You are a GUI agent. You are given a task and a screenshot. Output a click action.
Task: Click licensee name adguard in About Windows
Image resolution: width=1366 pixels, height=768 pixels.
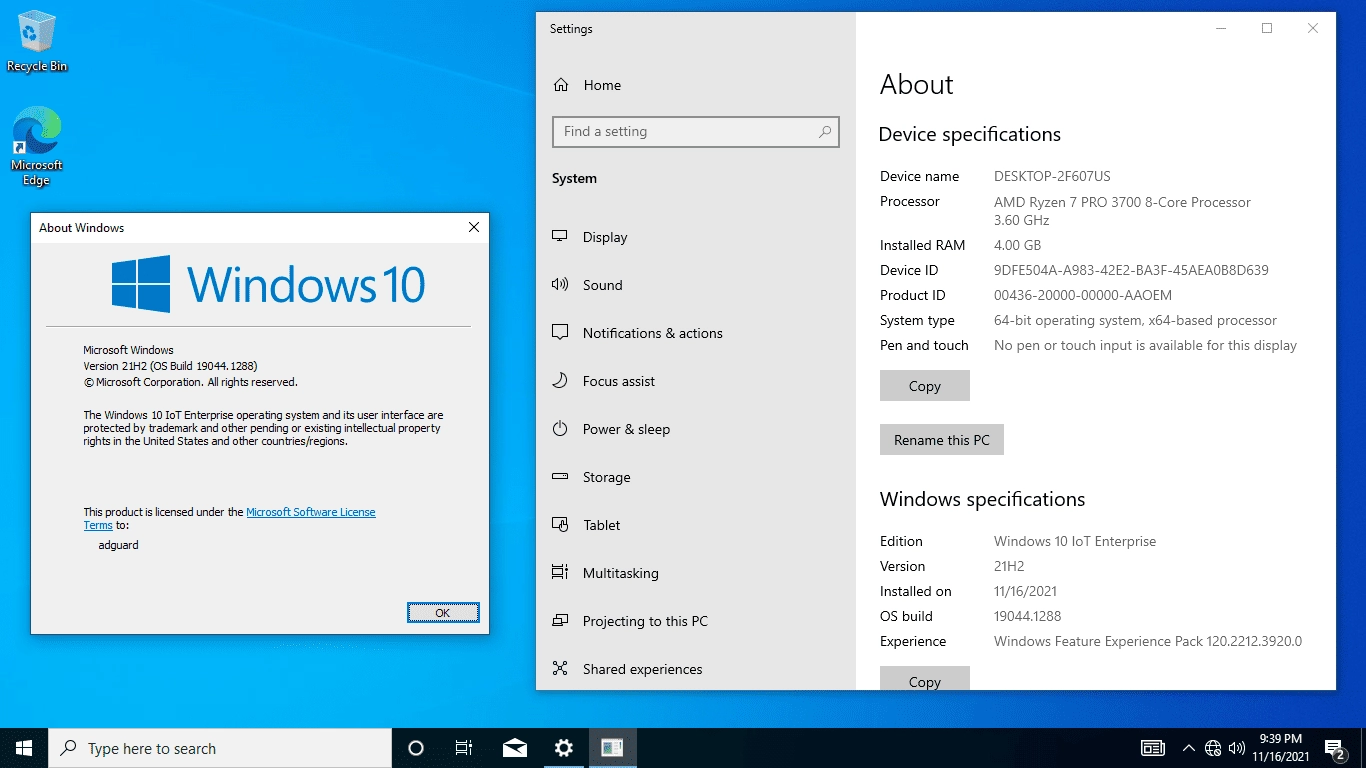[x=119, y=545]
